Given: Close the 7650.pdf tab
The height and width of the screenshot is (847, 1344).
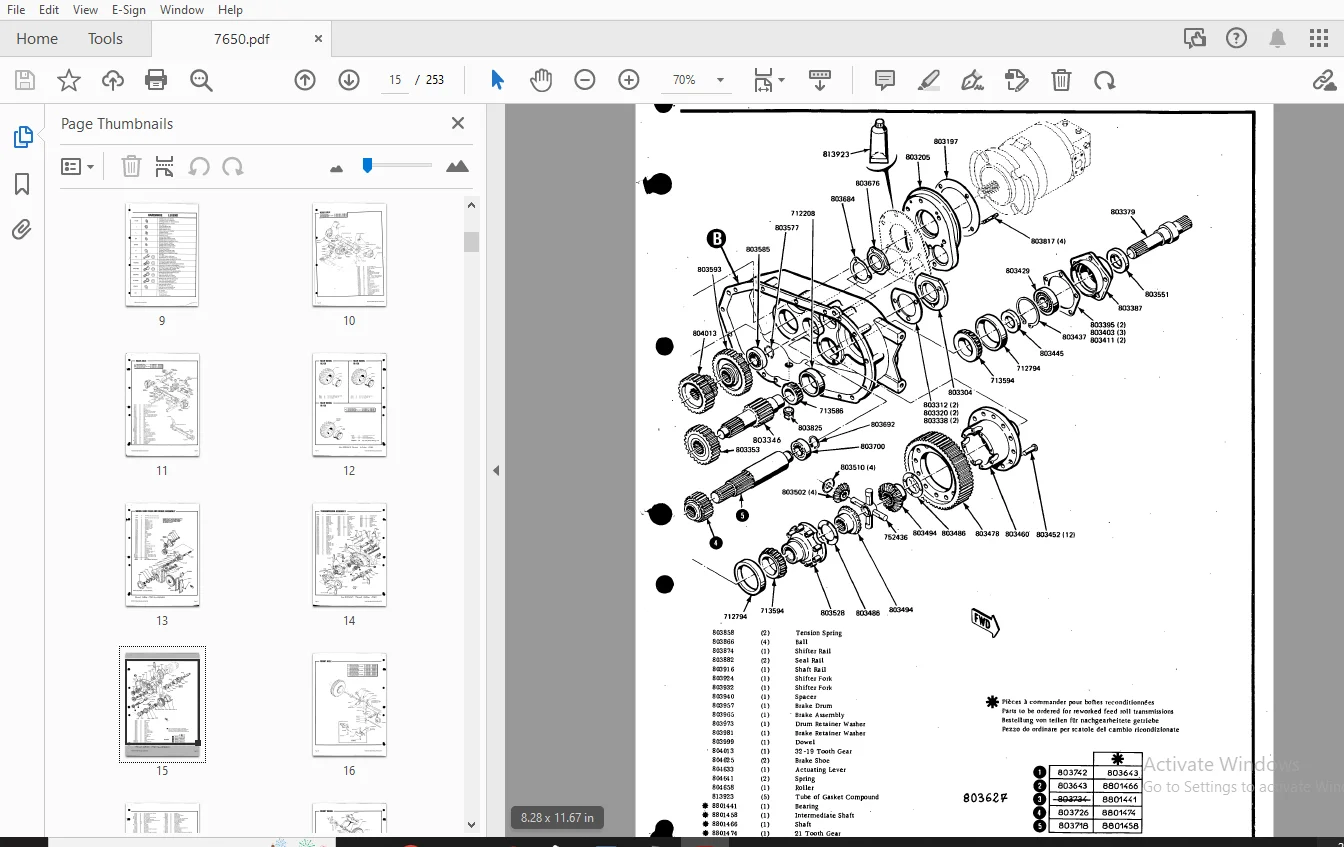Looking at the screenshot, I should point(319,39).
